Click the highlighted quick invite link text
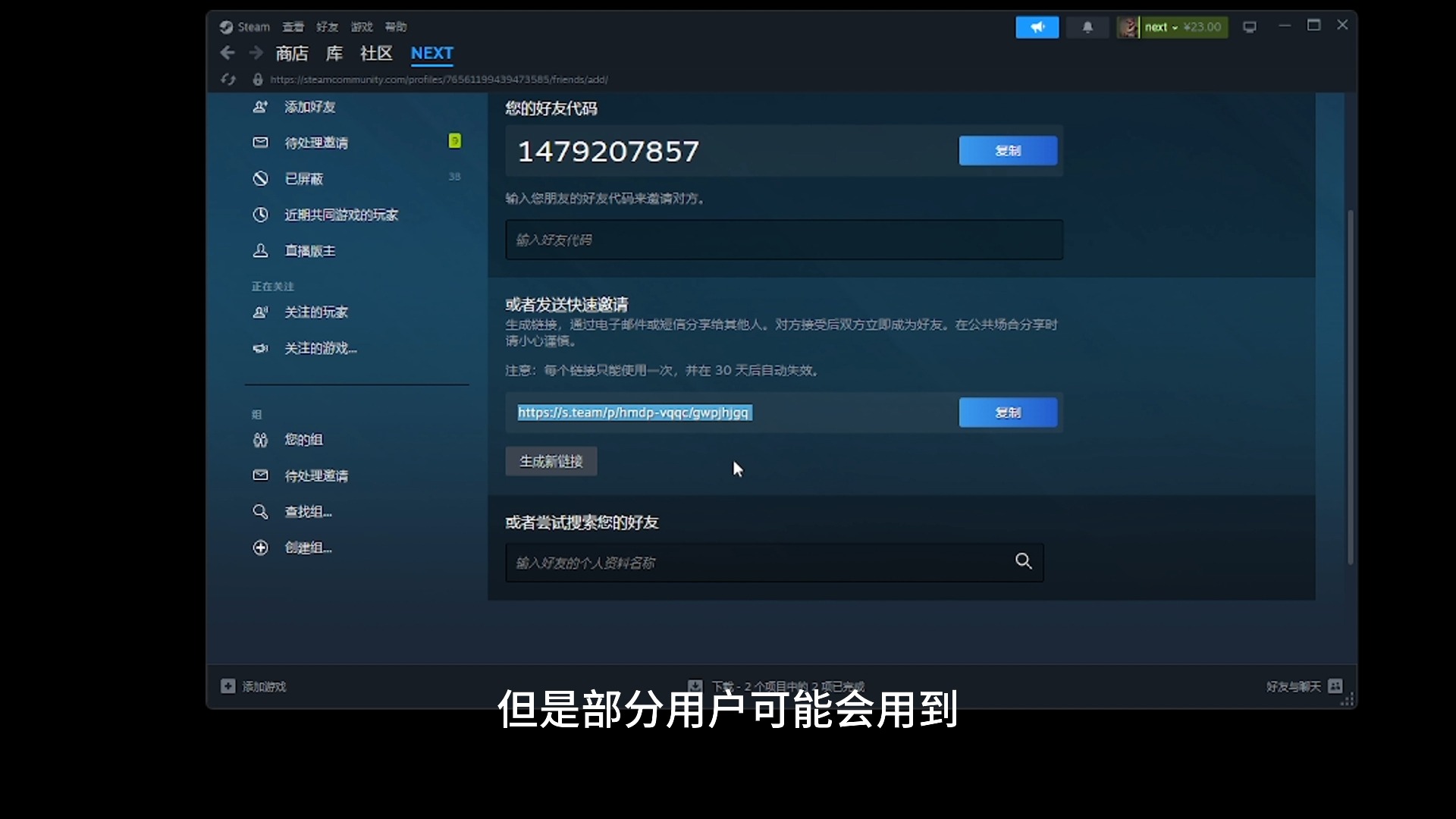 coord(635,413)
